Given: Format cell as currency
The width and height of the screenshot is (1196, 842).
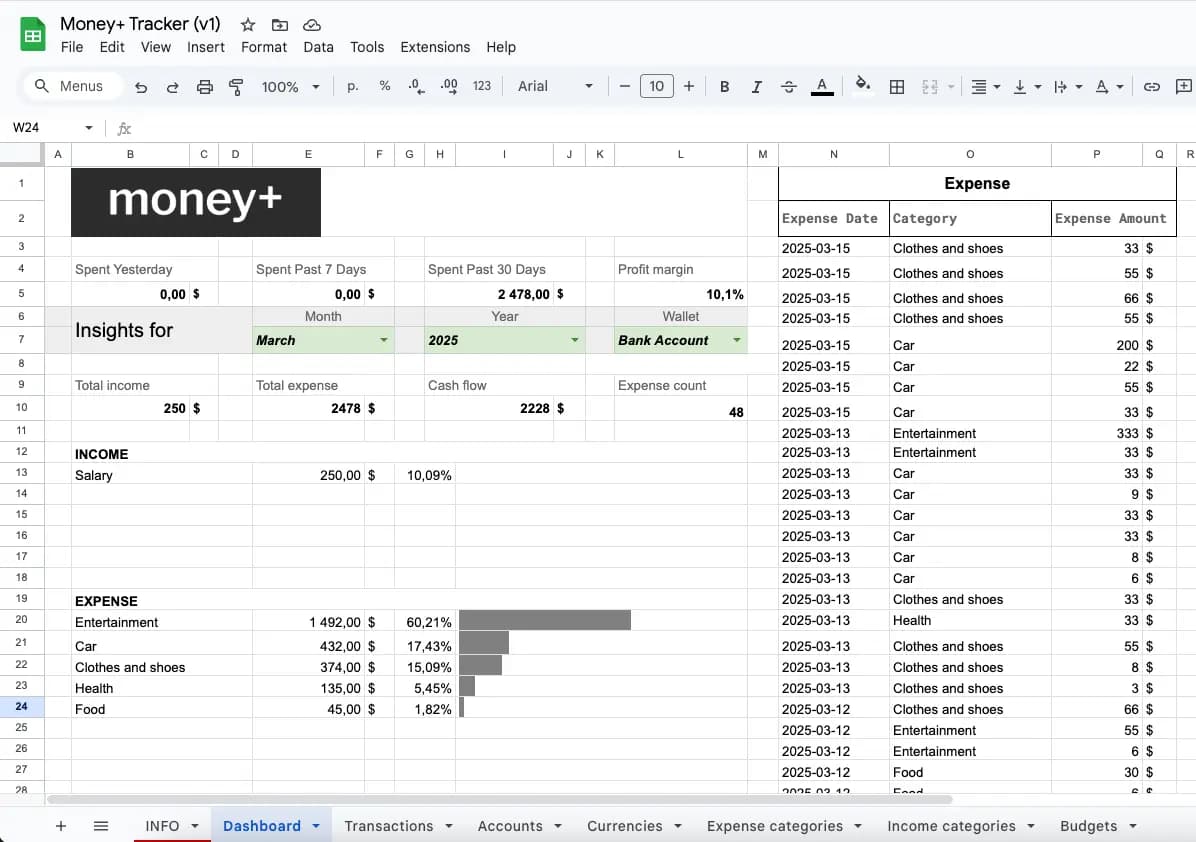Looking at the screenshot, I should [352, 86].
